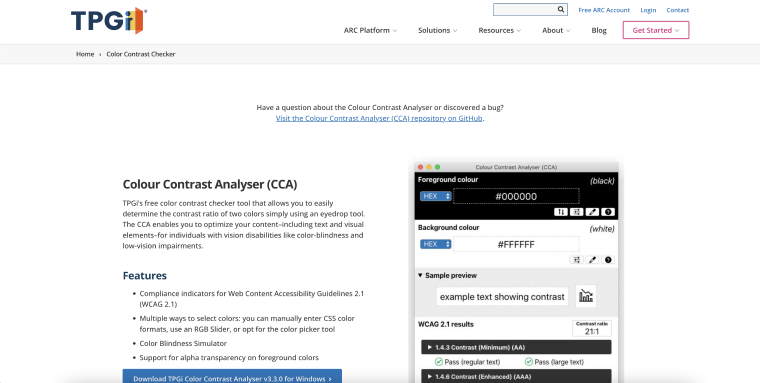Click the Background colour label
The height and width of the screenshot is (383, 760).
(x=449, y=227)
